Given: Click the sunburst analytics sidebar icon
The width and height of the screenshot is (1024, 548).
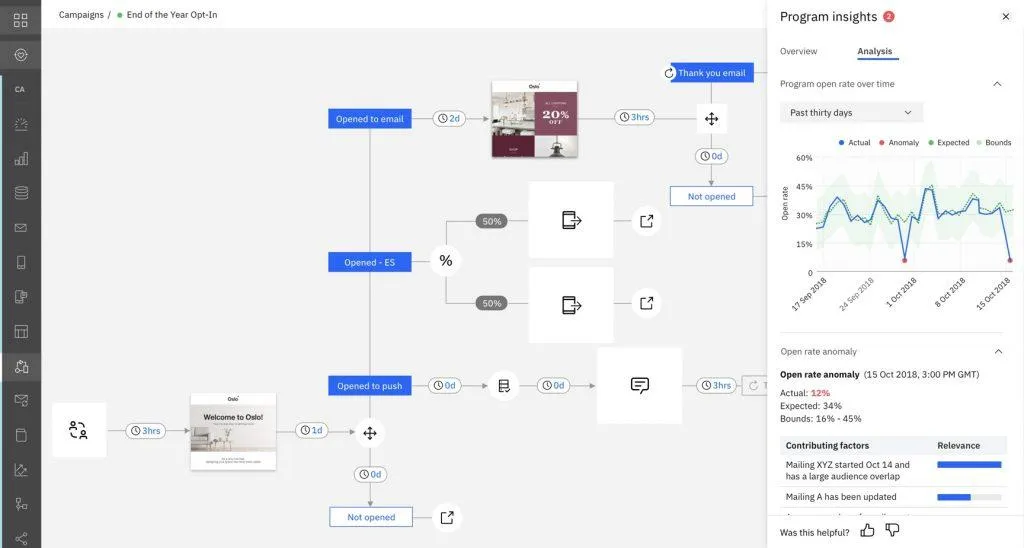Looking at the screenshot, I should coord(21,124).
